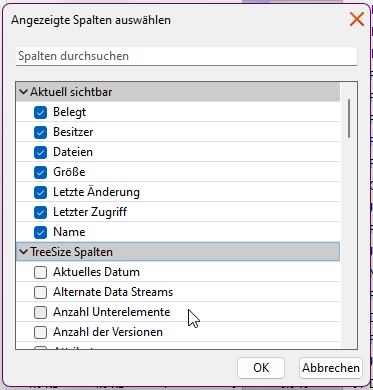Focus the Spalten durchsuchen search field
373x390 pixels.
point(186,56)
